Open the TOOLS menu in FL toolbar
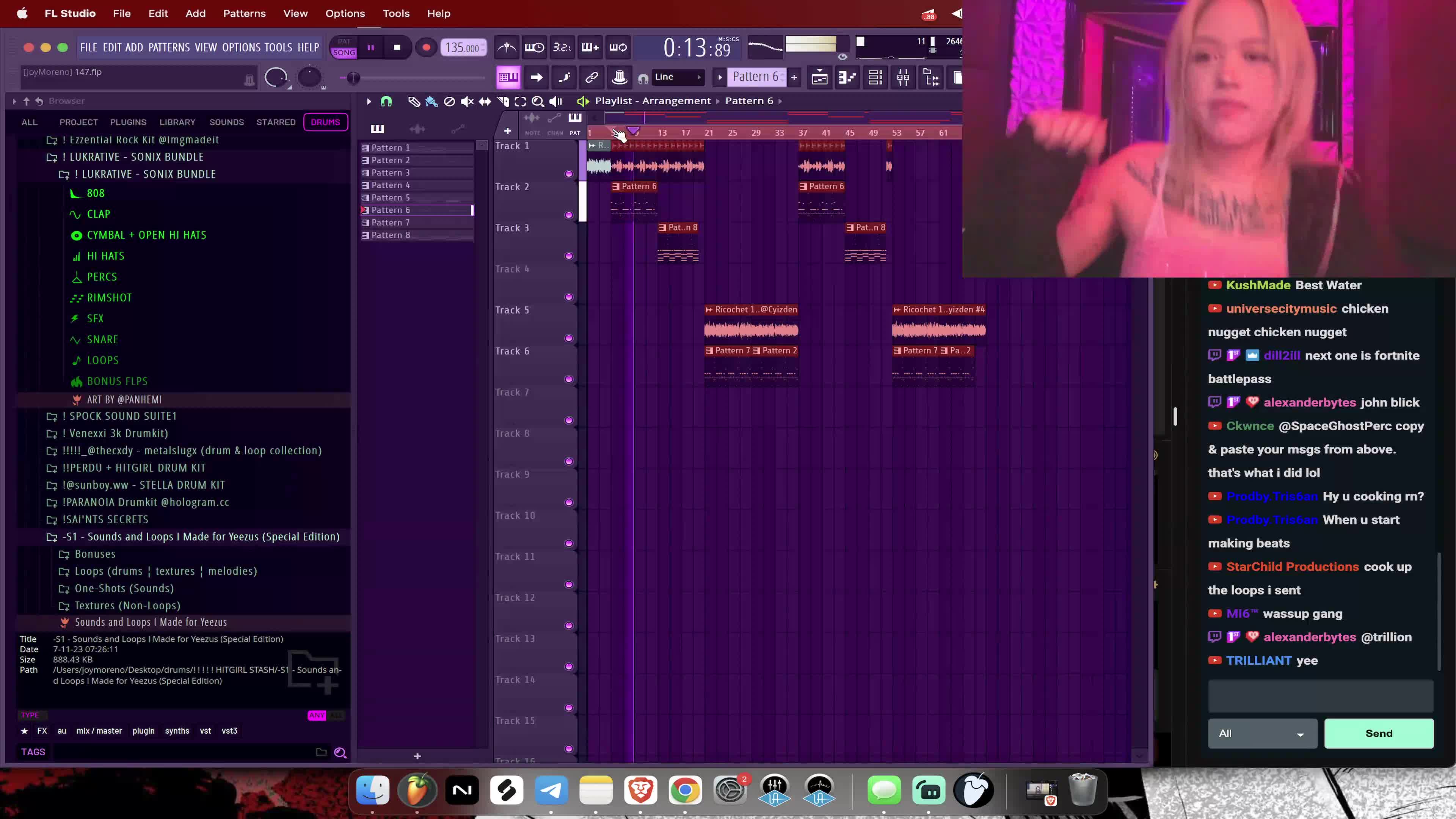The width and height of the screenshot is (1456, 819). click(278, 47)
